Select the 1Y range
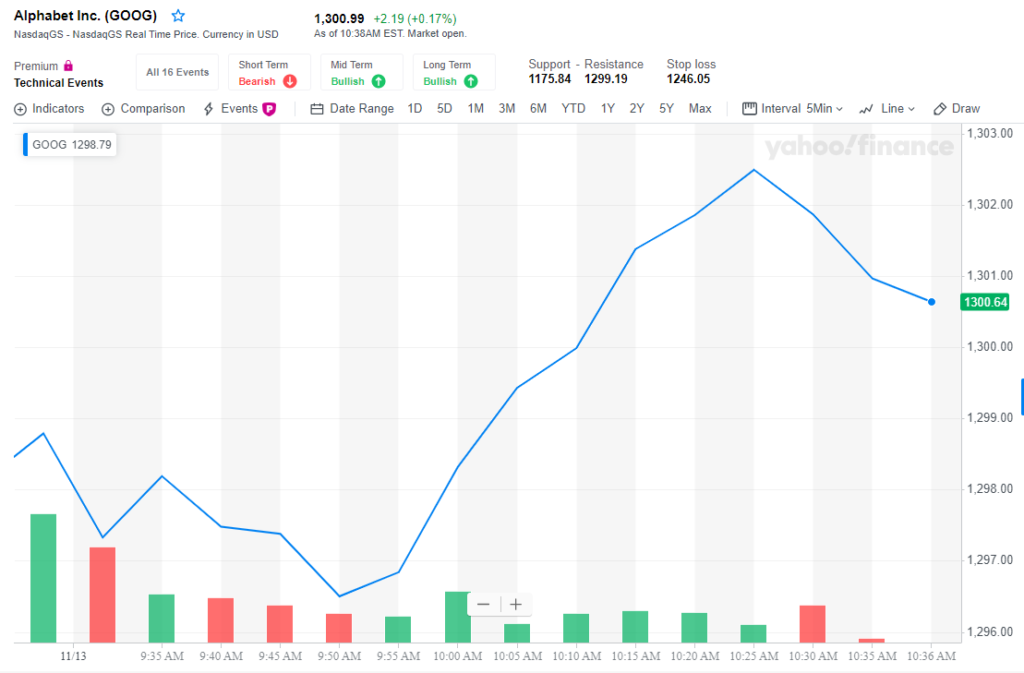 [x=608, y=109]
